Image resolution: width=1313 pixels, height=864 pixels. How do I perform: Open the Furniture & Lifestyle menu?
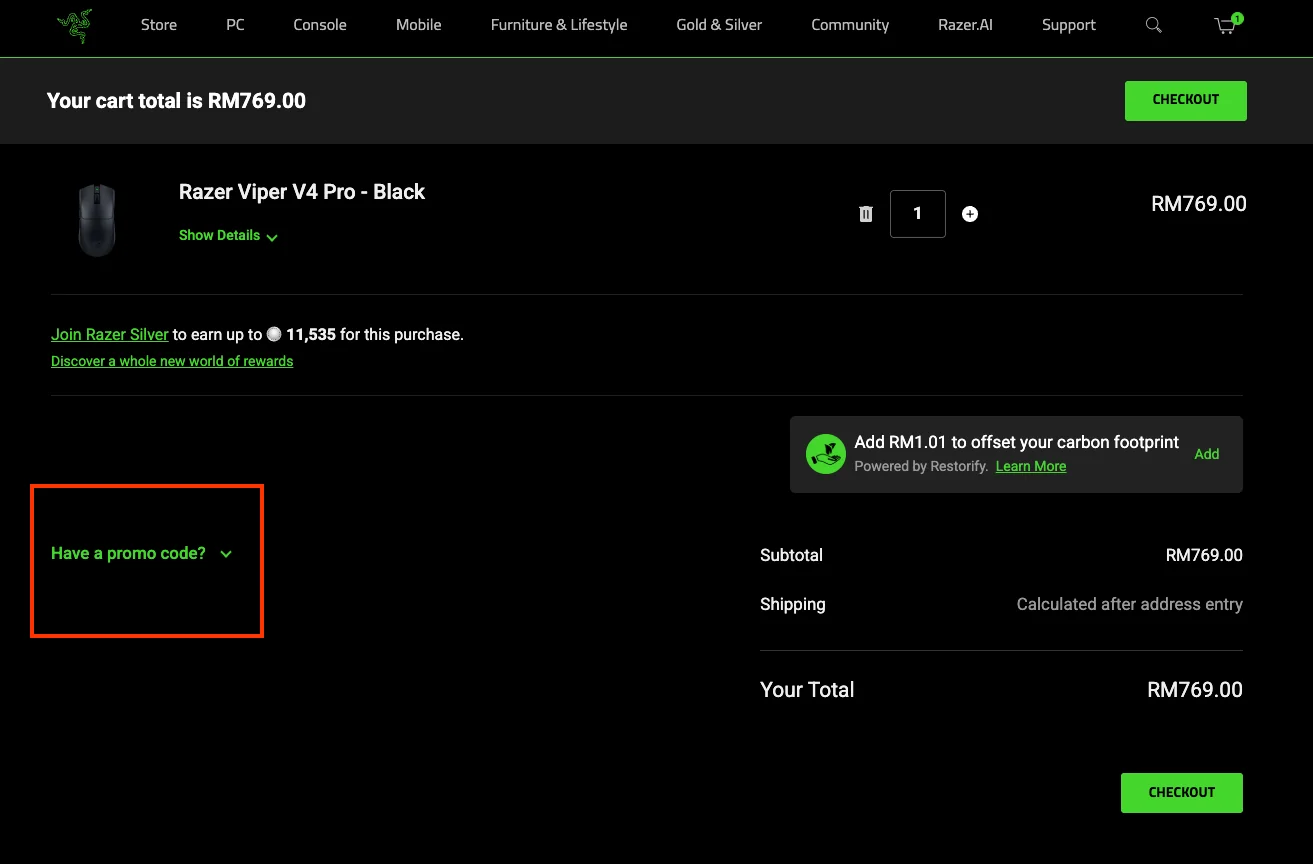pyautogui.click(x=558, y=25)
